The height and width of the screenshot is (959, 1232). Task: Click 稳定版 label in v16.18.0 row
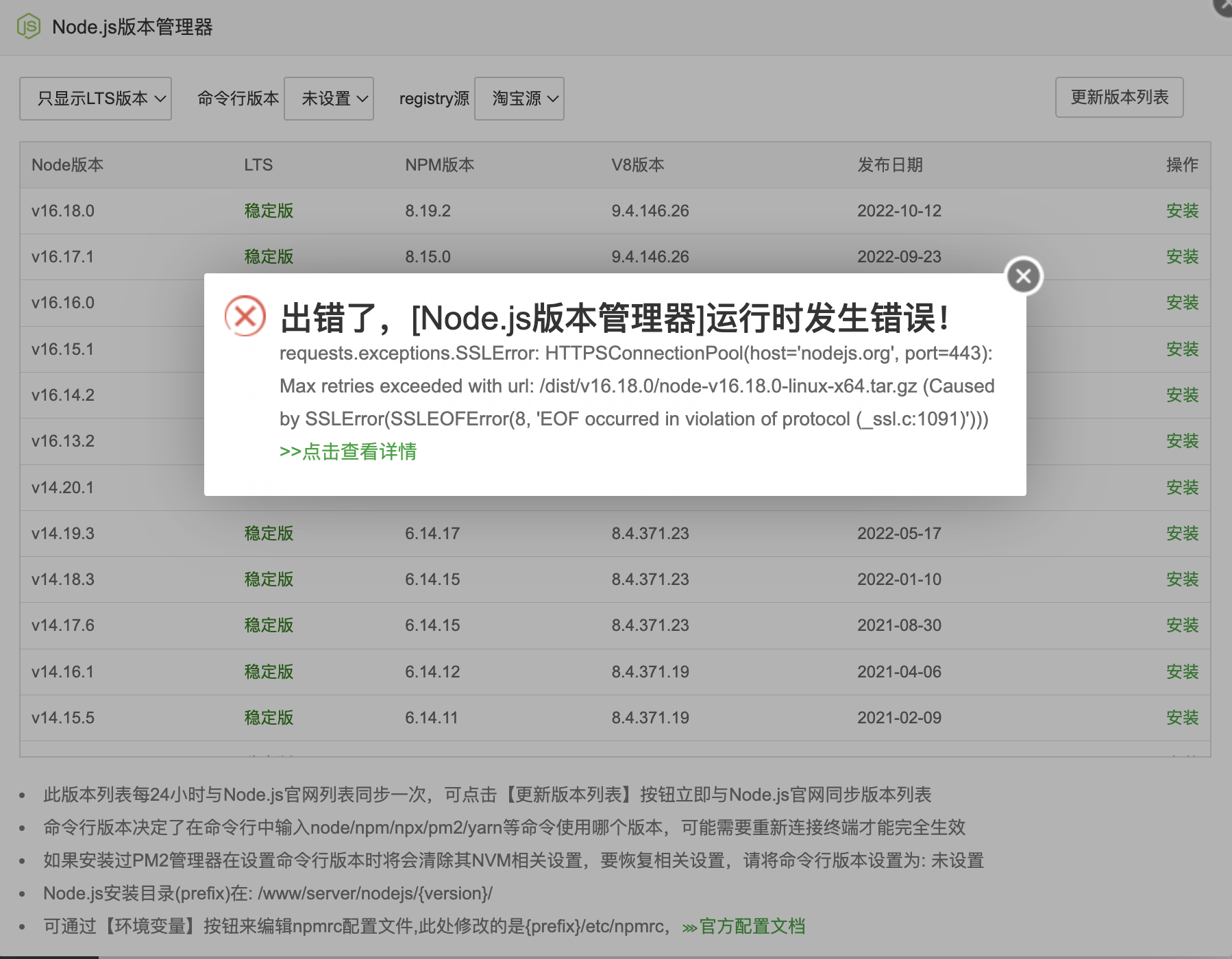[269, 211]
